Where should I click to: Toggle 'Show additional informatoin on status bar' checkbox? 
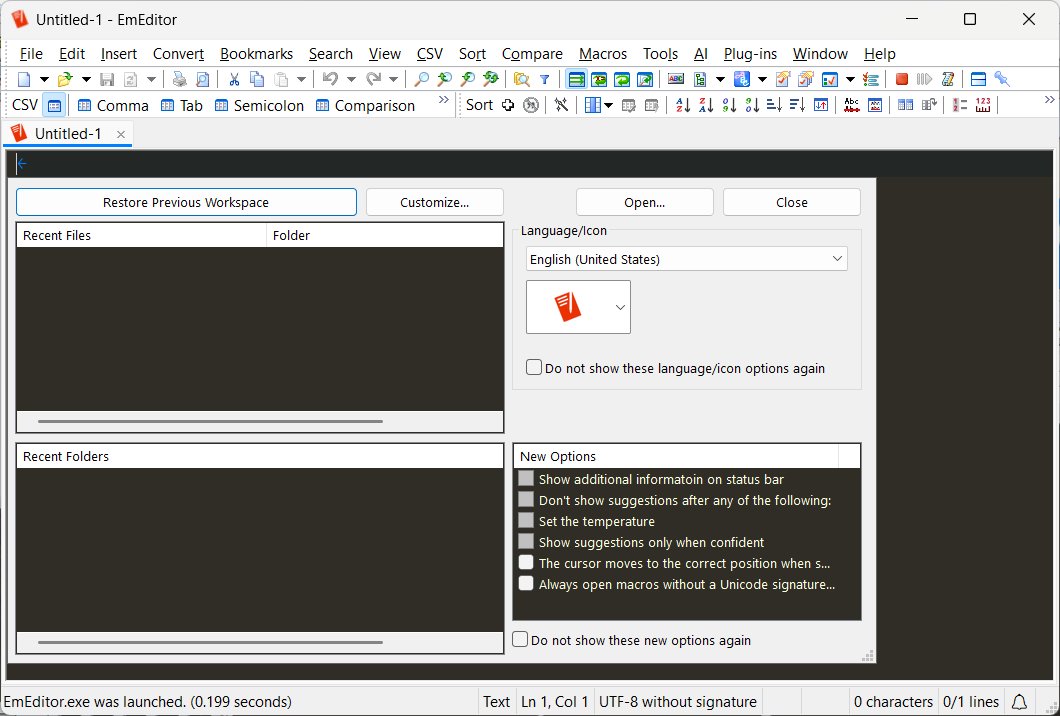tap(526, 479)
